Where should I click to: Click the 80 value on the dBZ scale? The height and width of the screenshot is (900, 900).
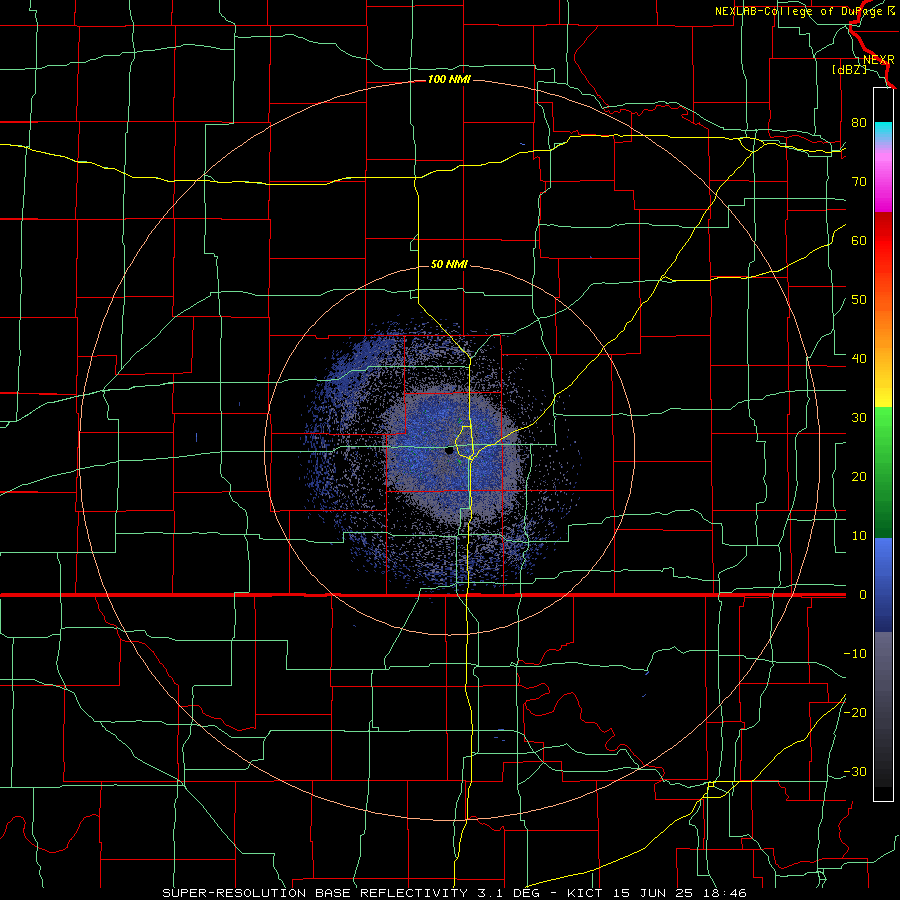(859, 123)
